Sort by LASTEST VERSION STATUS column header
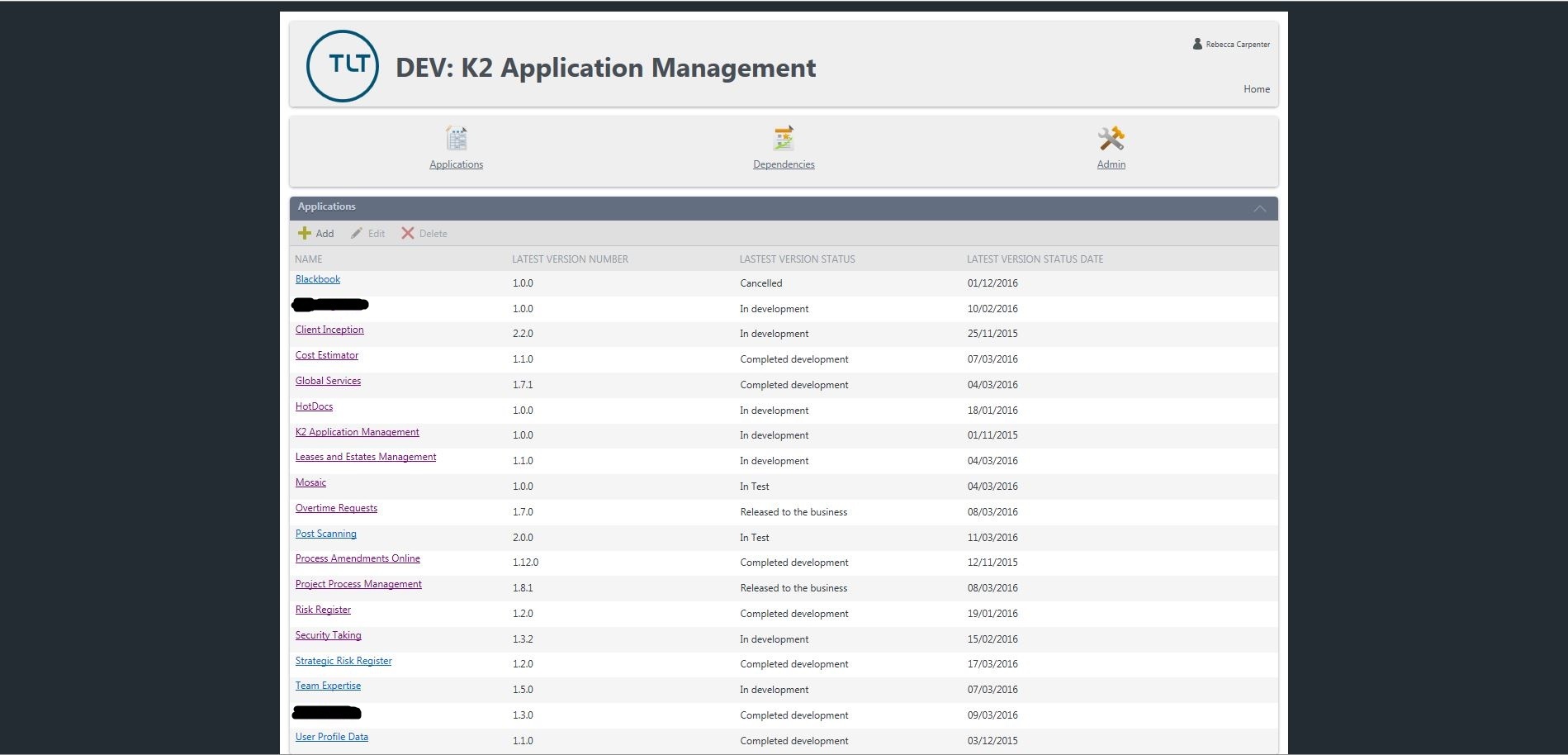This screenshot has width=1568, height=755. (x=797, y=259)
